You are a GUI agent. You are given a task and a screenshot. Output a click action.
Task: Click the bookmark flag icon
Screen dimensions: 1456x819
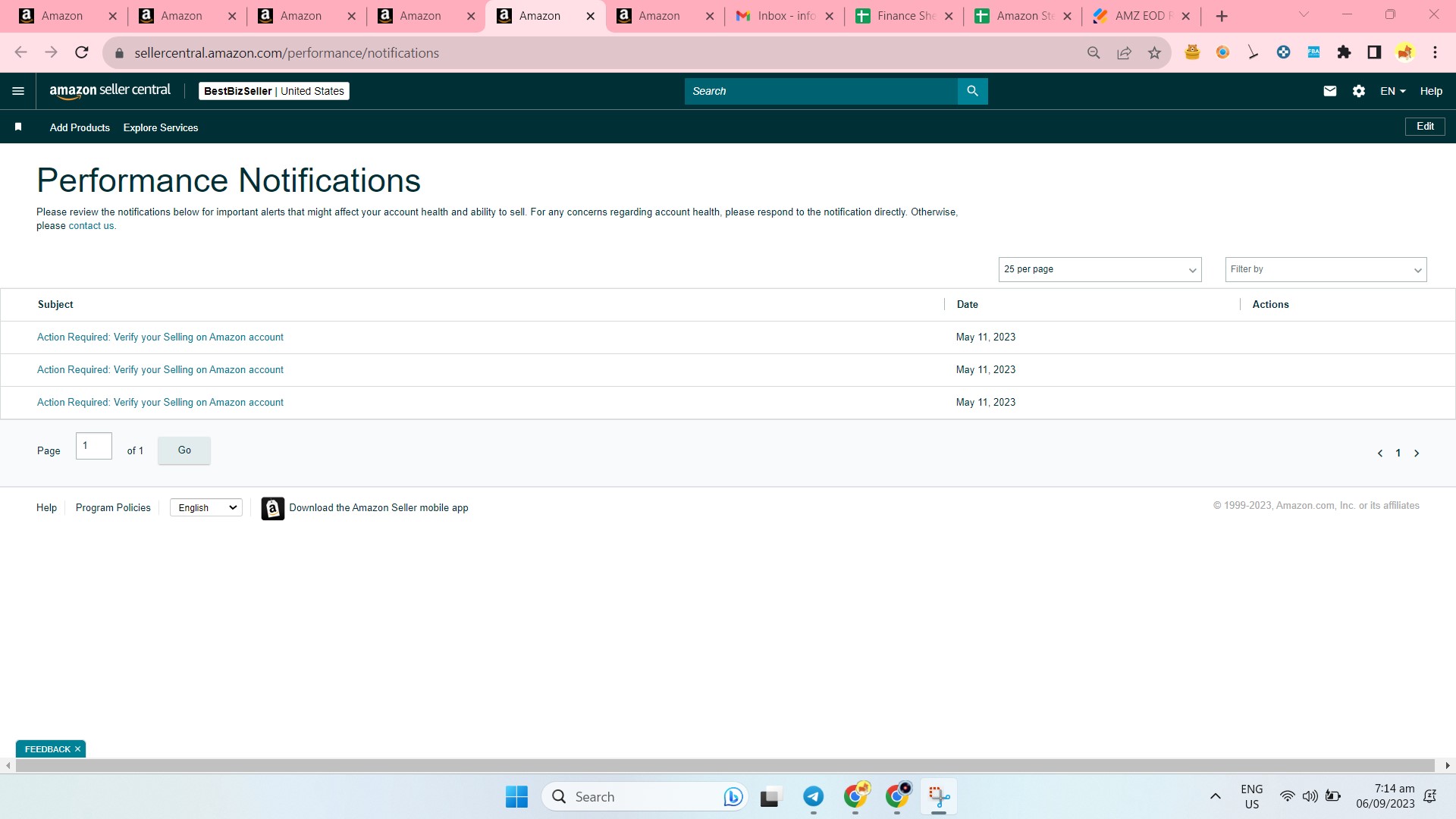pos(18,127)
